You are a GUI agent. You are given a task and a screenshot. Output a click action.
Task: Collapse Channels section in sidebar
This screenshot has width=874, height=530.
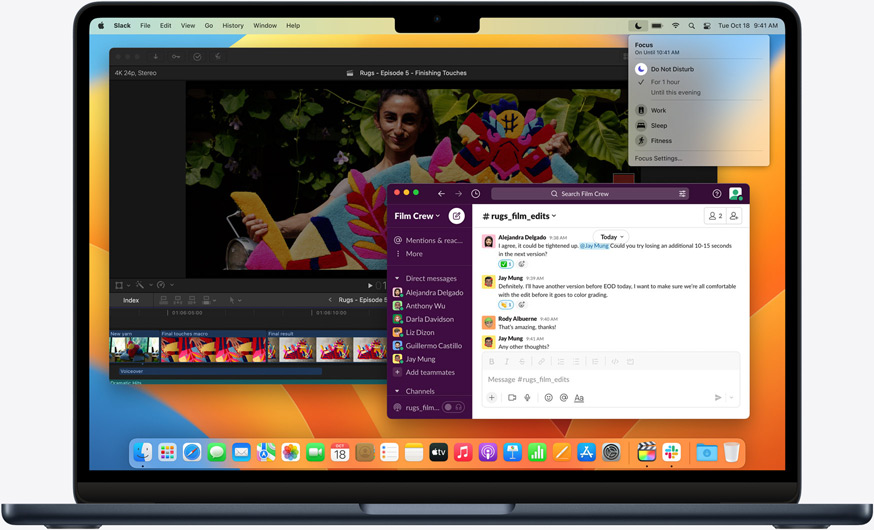point(397,391)
